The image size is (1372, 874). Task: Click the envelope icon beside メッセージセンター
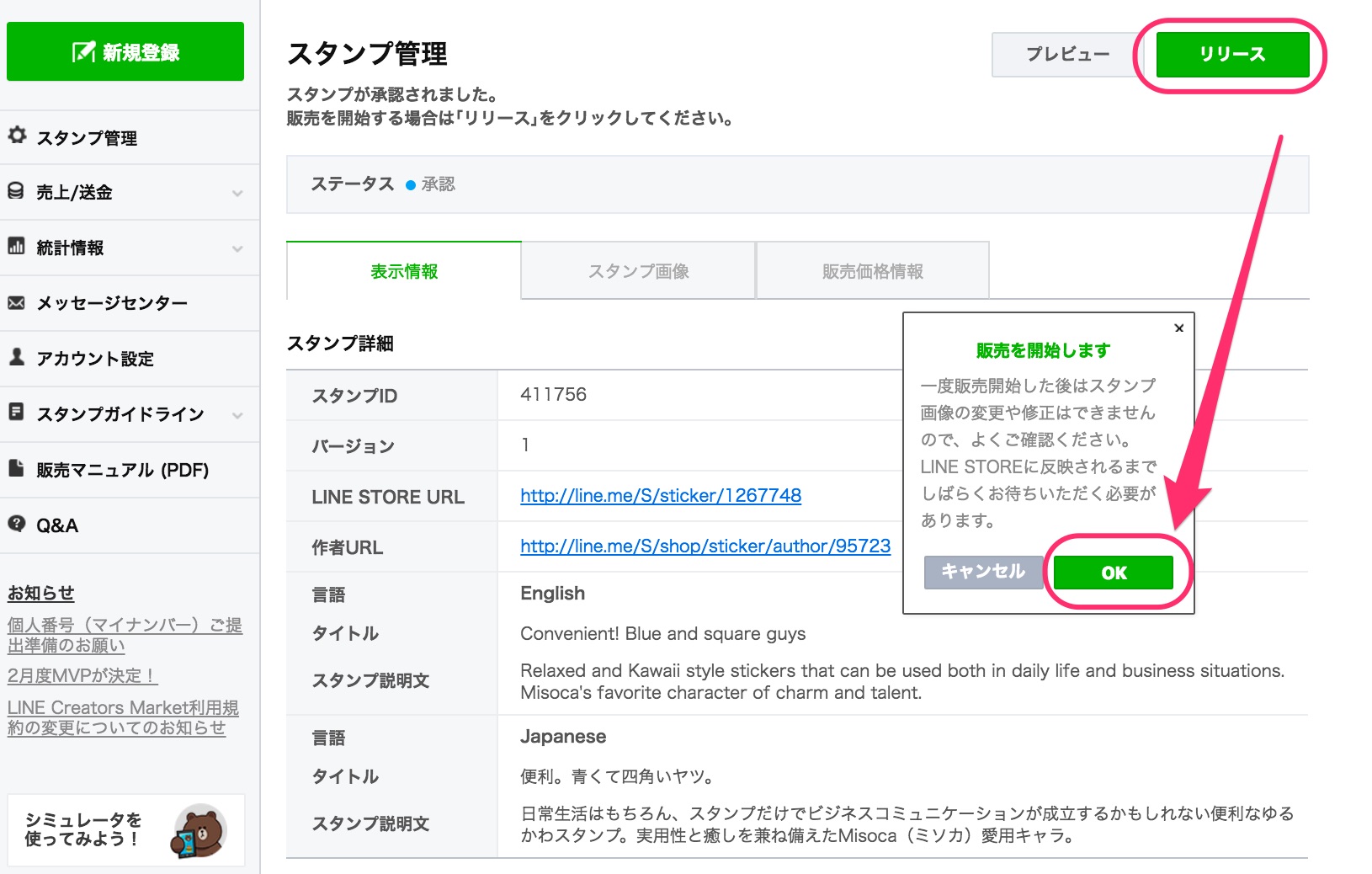click(16, 302)
